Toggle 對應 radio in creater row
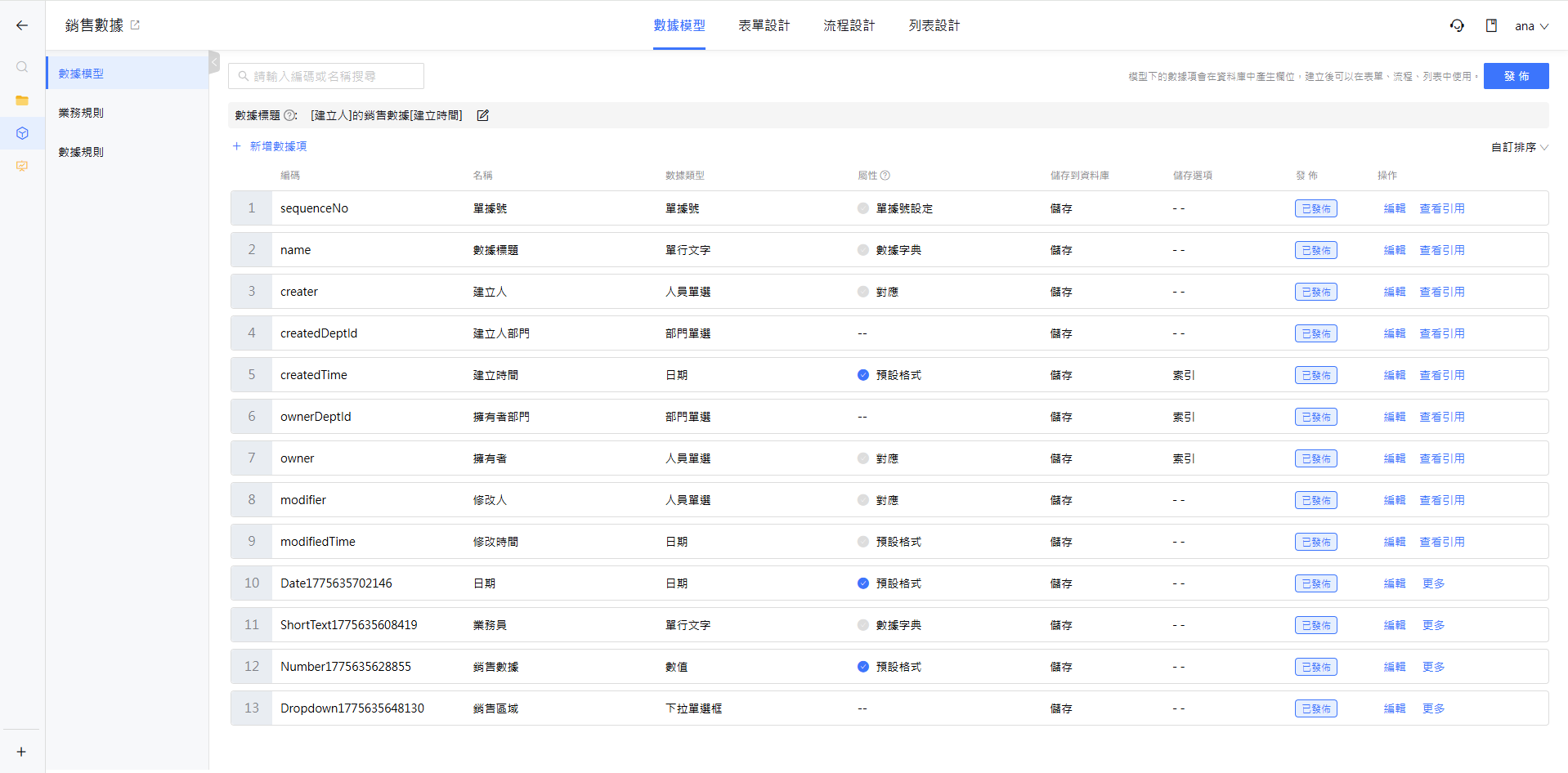This screenshot has height=773, width=1568. pyautogui.click(x=863, y=292)
